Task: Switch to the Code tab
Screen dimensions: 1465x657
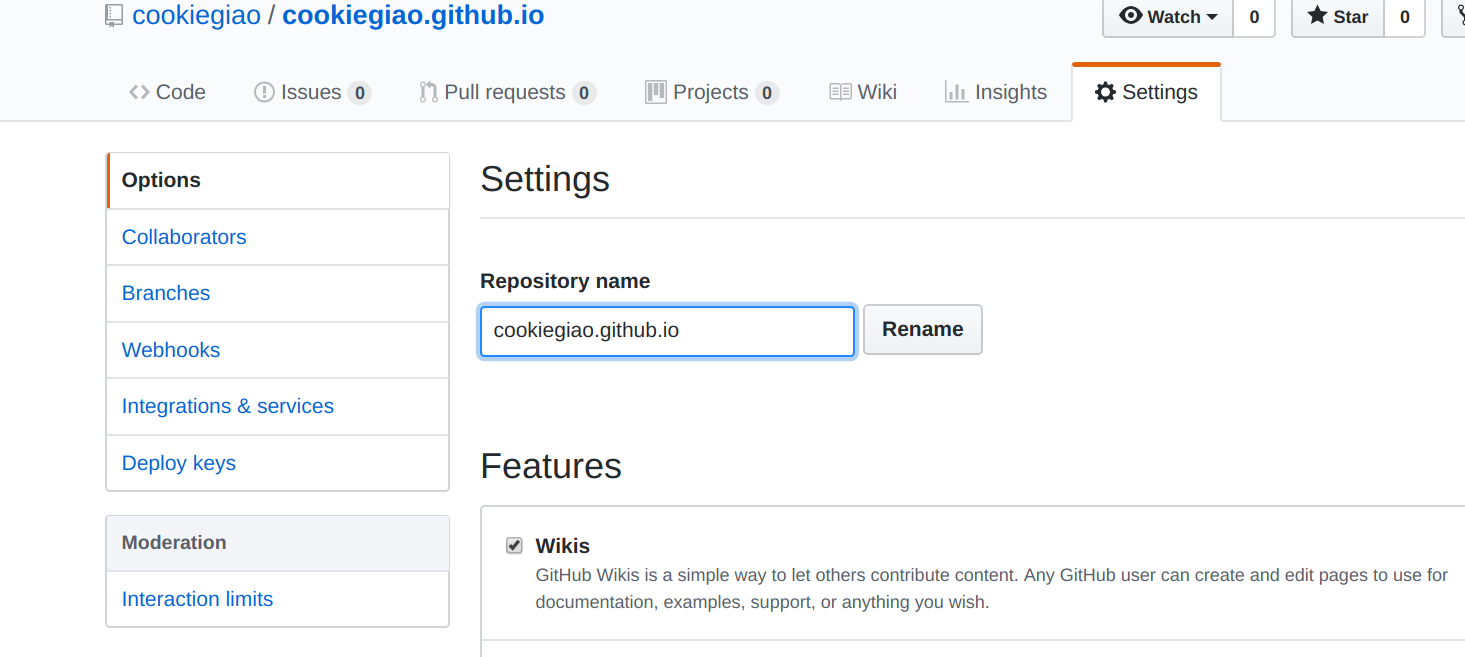Action: click(167, 92)
